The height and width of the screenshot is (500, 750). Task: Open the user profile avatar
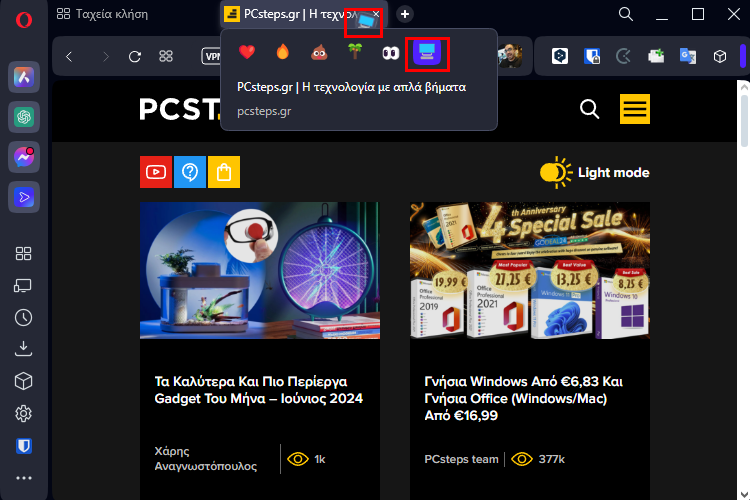510,56
